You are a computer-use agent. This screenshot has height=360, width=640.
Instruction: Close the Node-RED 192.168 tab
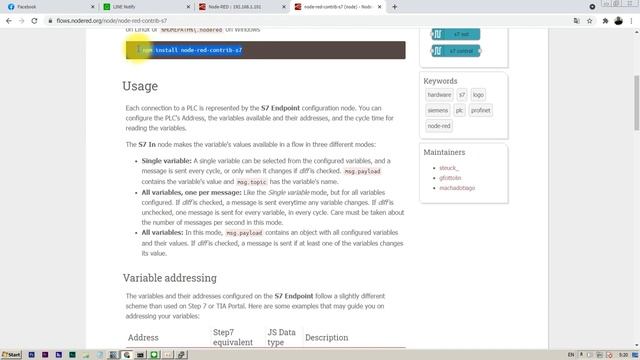(284, 7)
